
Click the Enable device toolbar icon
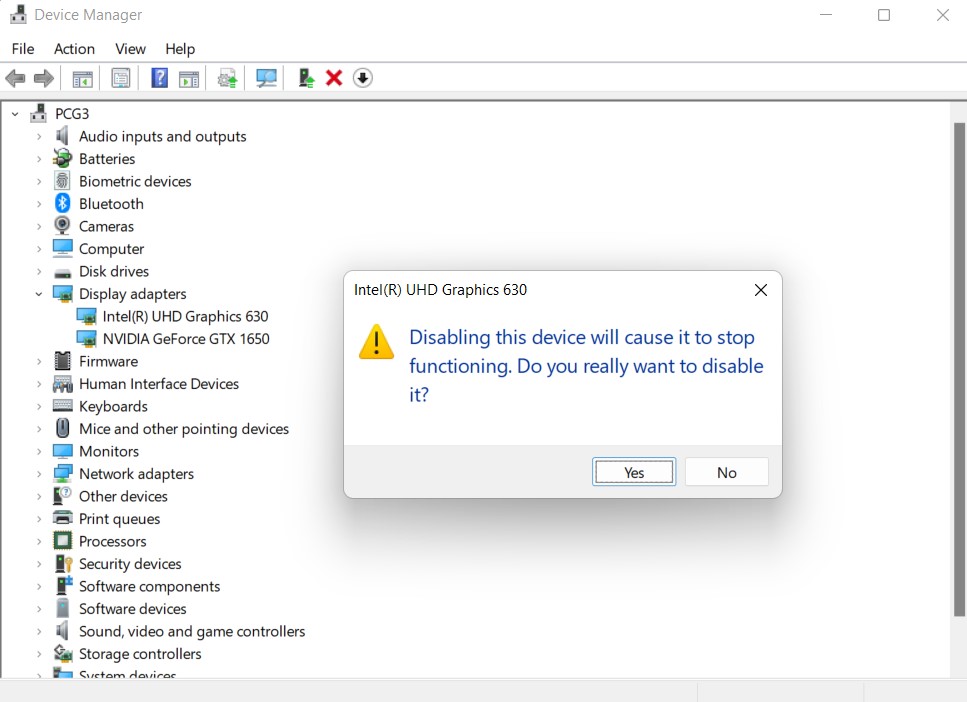click(x=306, y=78)
